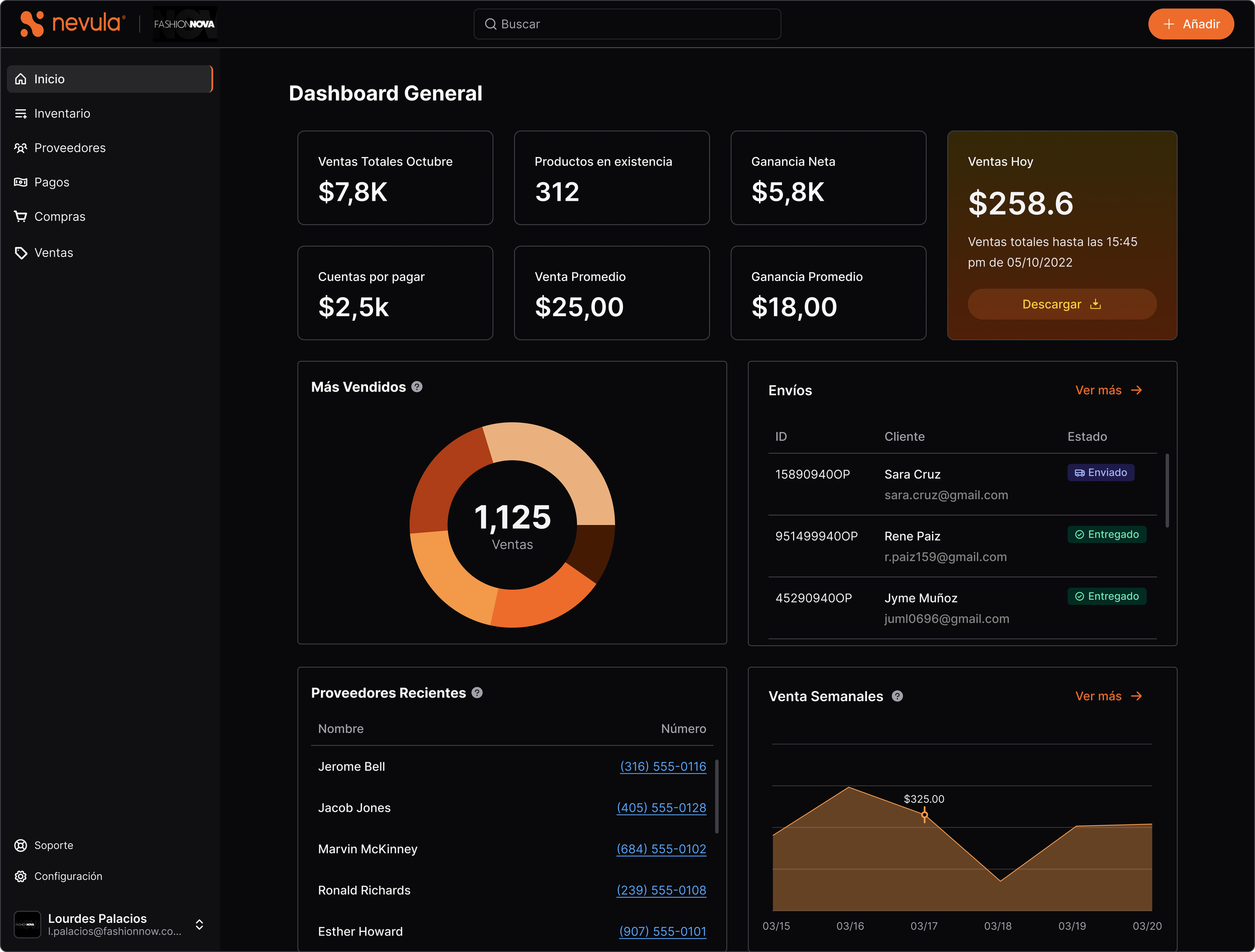Screen dimensions: 1255x952
Task: Open Configuración in the sidebar
Action: pyautogui.click(x=68, y=876)
